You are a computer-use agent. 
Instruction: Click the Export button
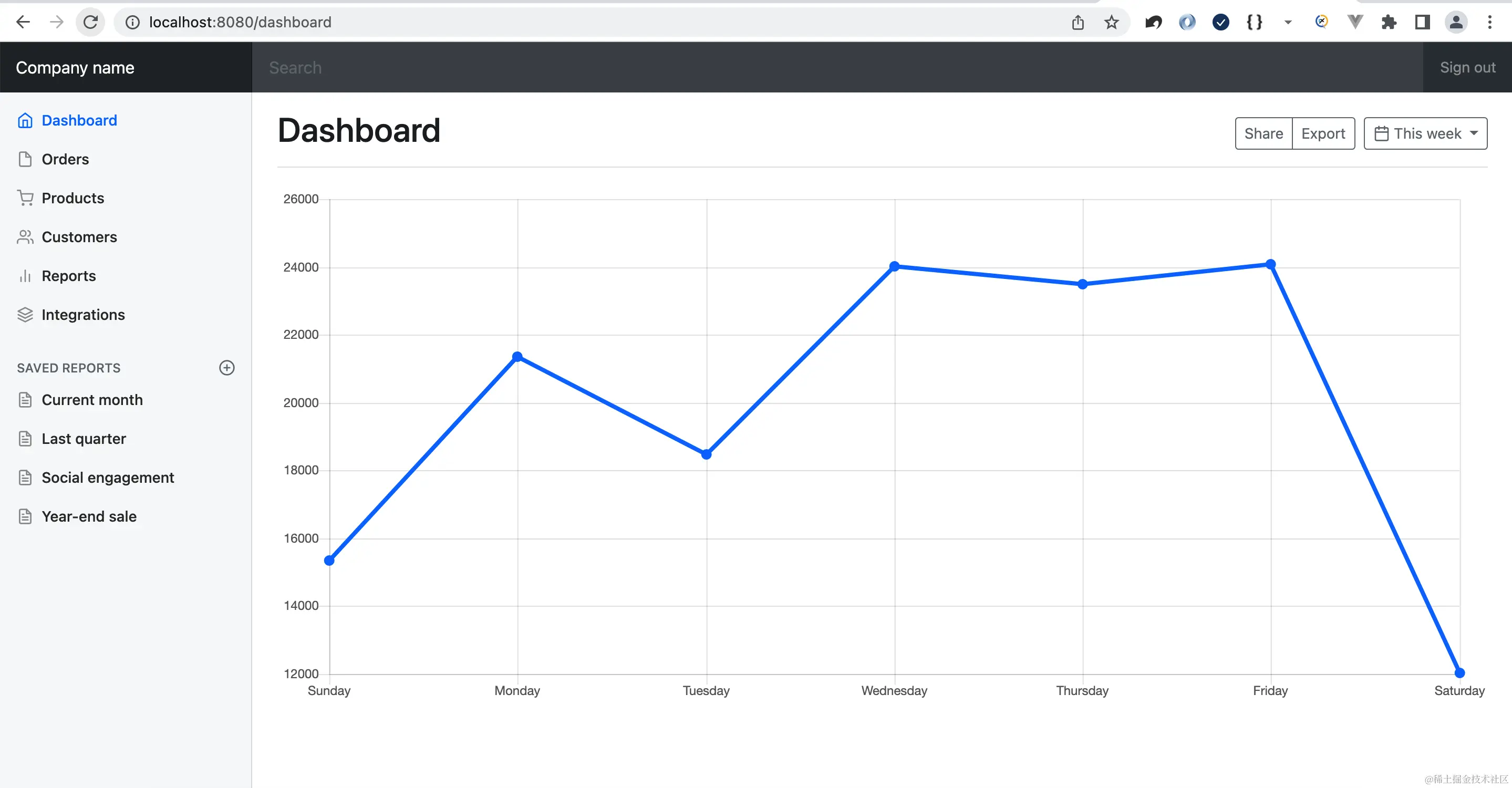[x=1323, y=134]
